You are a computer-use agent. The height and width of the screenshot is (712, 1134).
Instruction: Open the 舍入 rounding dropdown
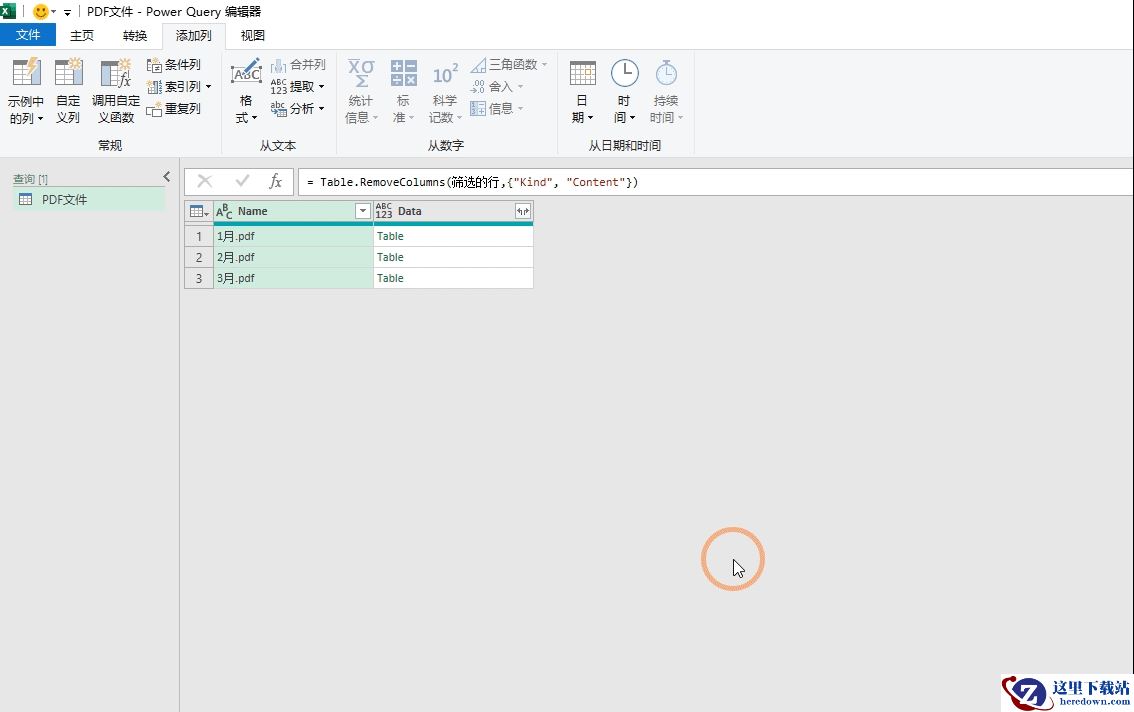(496, 87)
